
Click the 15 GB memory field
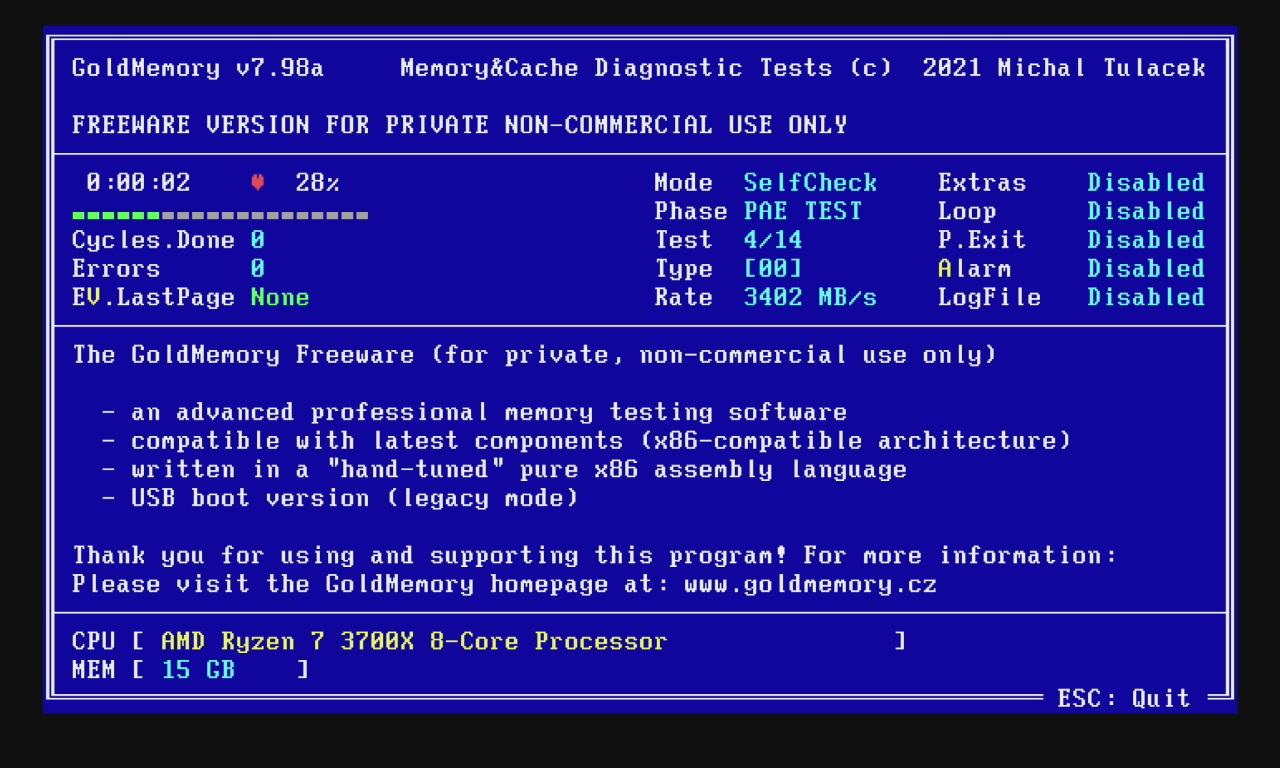pos(198,670)
